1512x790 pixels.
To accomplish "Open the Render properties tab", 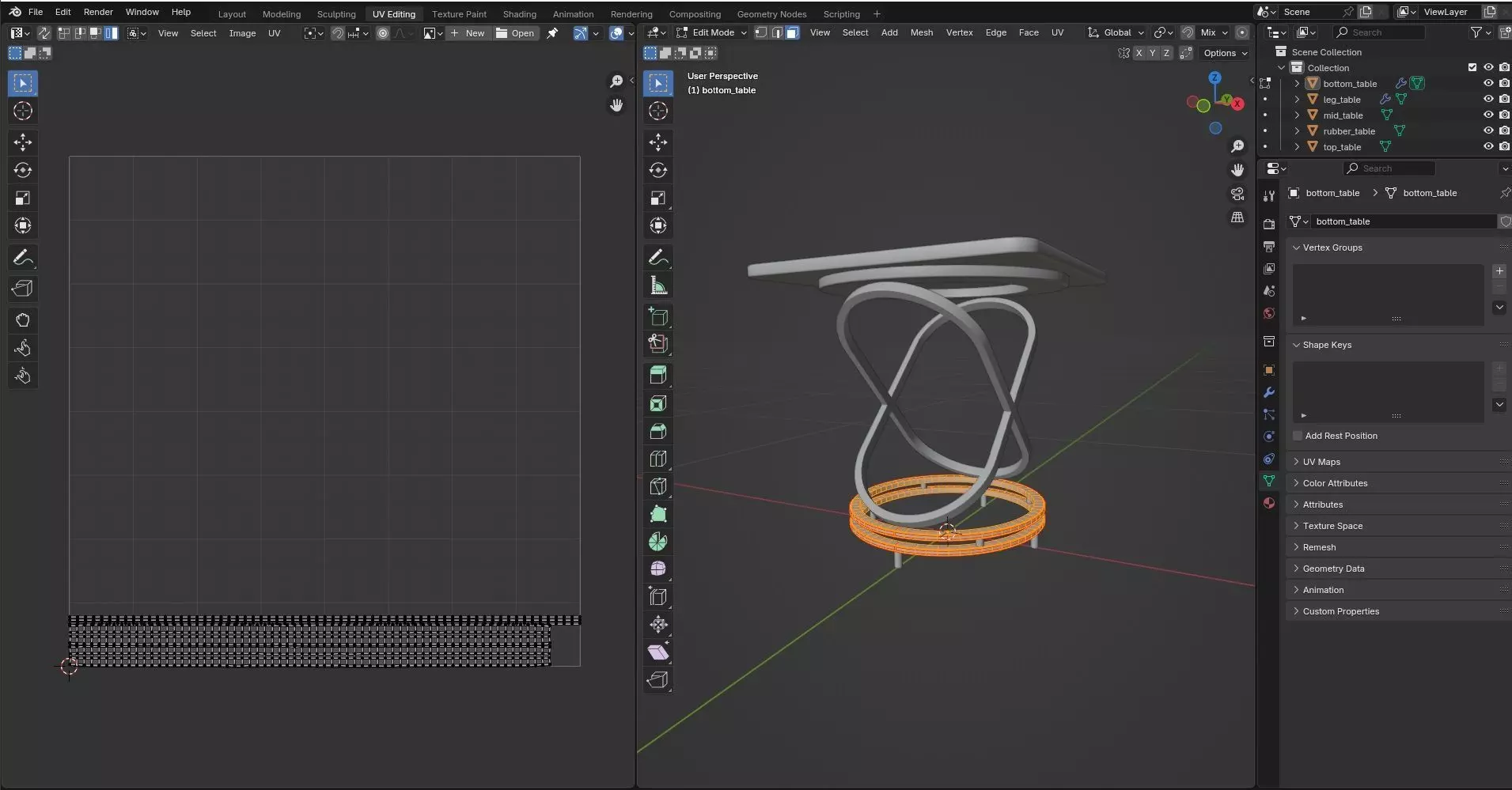I will pyautogui.click(x=1269, y=225).
